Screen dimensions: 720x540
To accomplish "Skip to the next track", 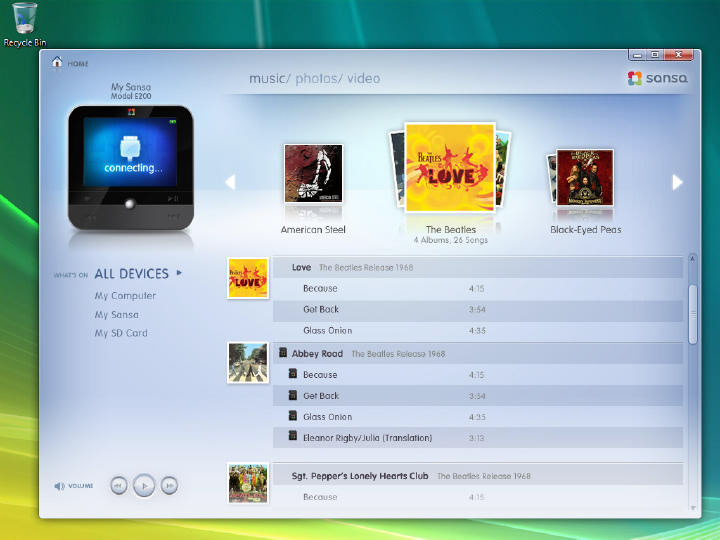I will tap(170, 486).
